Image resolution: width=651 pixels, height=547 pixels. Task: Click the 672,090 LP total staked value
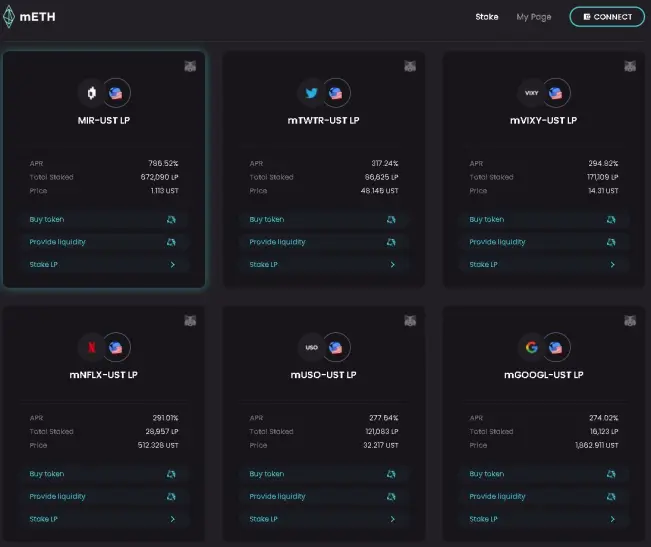159,177
